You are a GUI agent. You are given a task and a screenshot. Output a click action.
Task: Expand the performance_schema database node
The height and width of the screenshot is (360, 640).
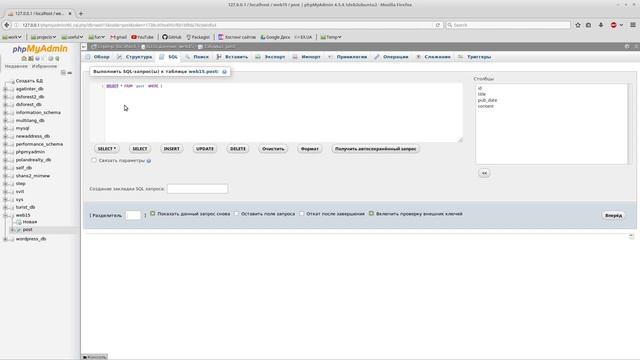pyautogui.click(x=5, y=144)
